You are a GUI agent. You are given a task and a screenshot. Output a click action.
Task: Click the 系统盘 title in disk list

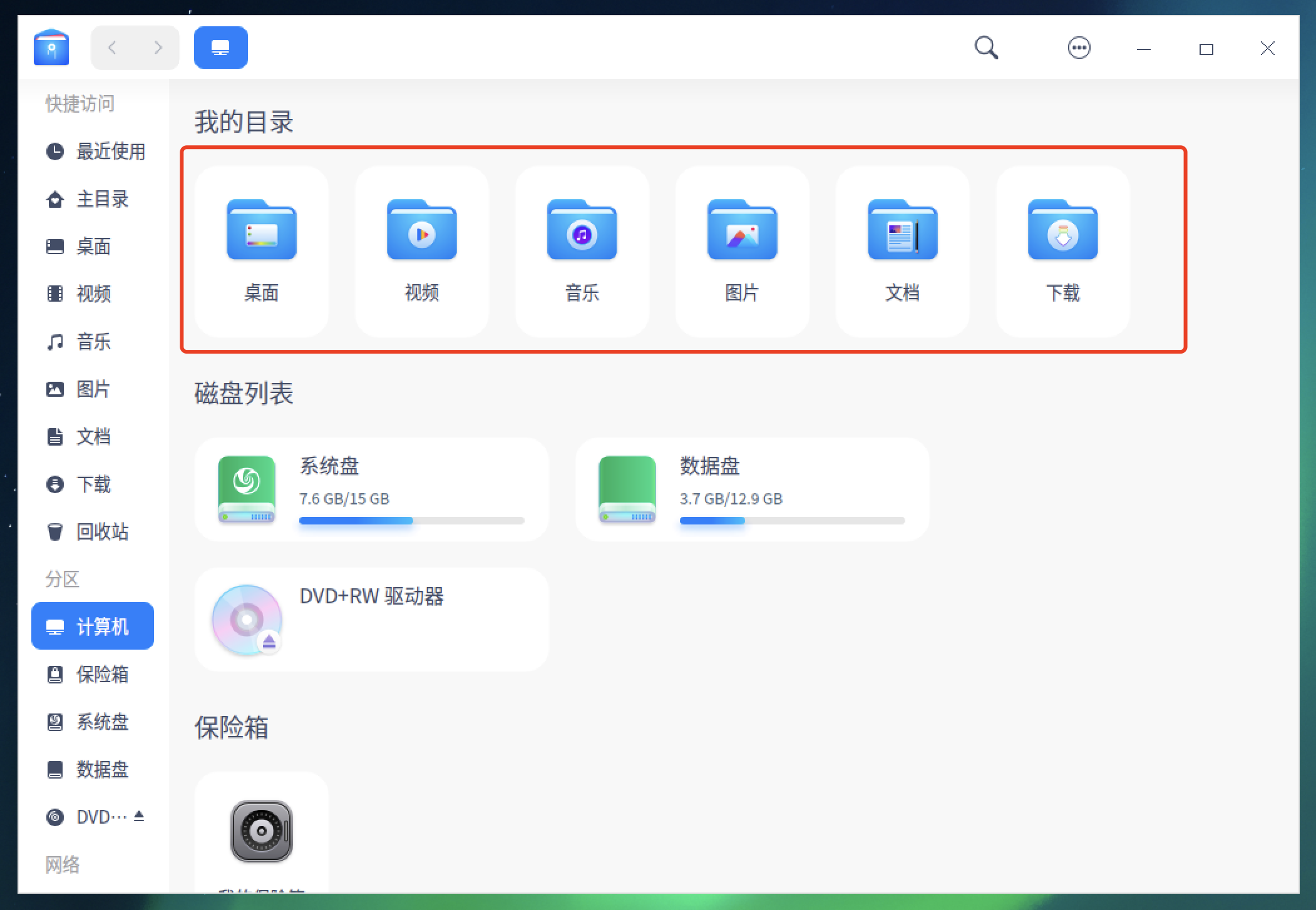click(329, 466)
